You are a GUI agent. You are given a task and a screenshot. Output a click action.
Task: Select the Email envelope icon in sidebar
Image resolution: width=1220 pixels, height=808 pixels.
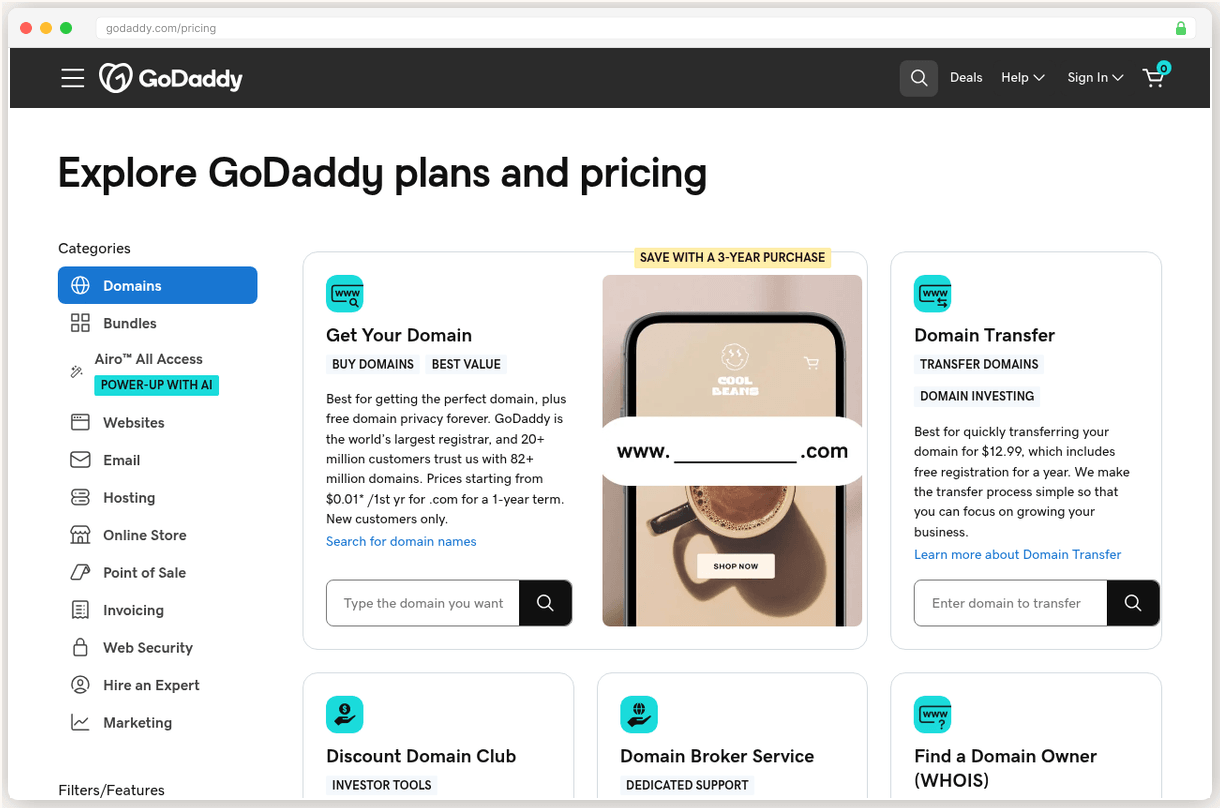[x=80, y=460]
